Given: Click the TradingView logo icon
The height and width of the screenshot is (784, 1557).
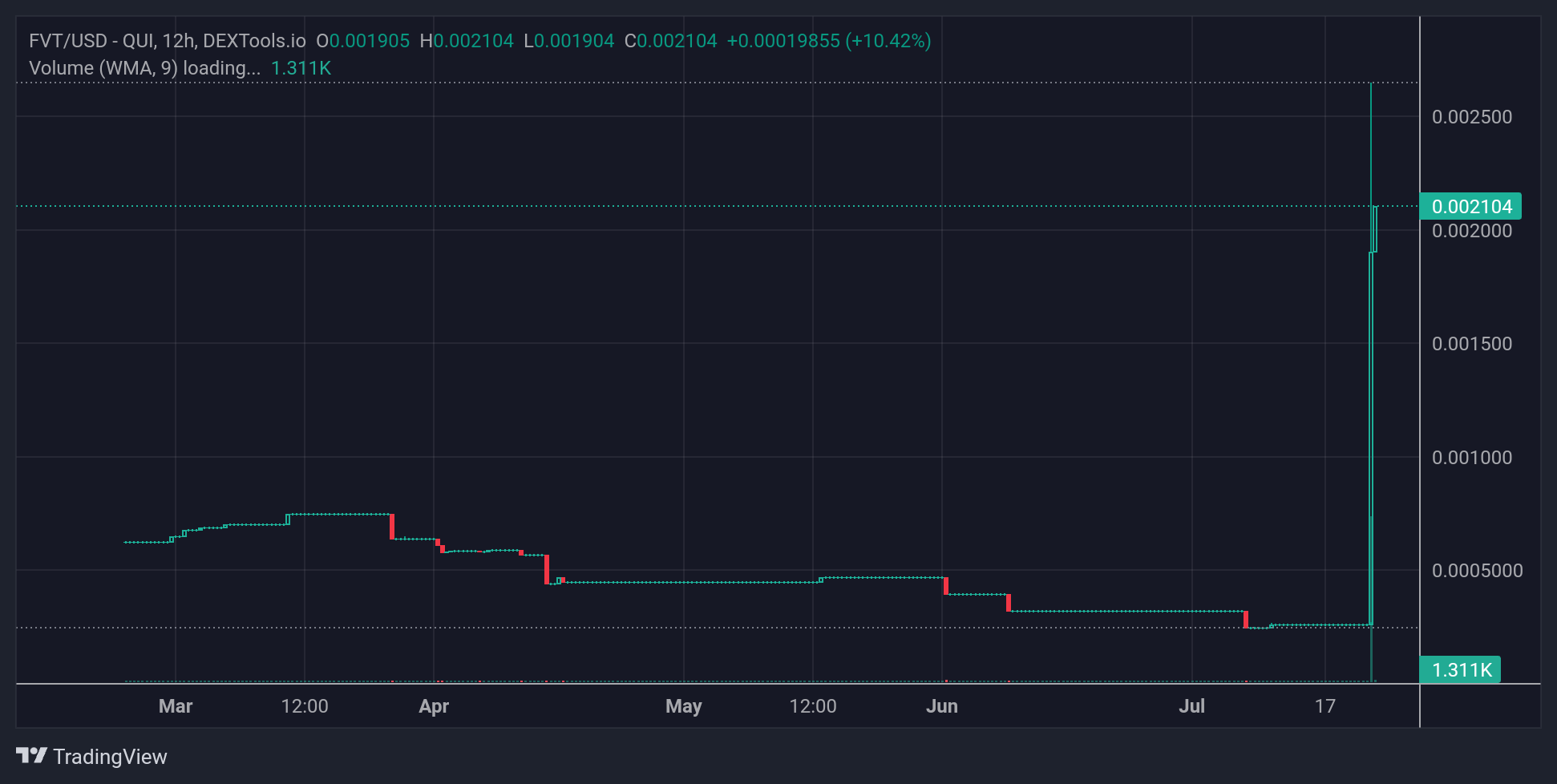Looking at the screenshot, I should [x=32, y=756].
